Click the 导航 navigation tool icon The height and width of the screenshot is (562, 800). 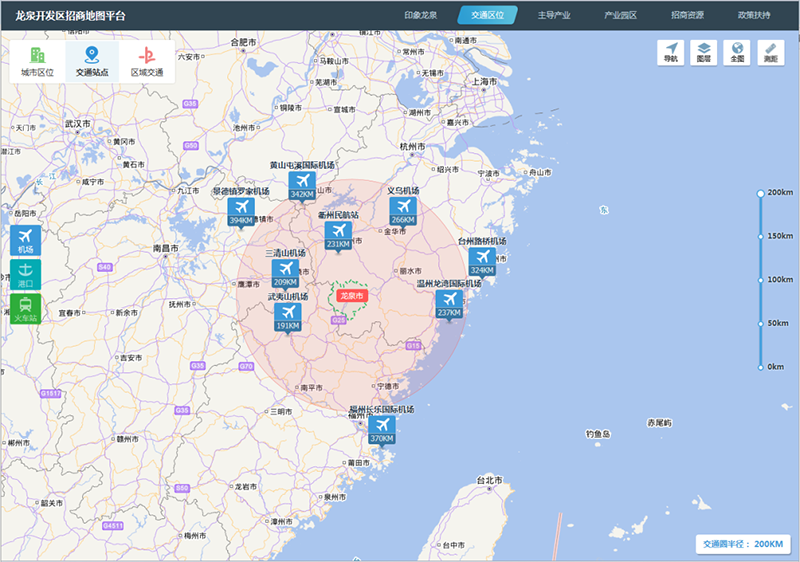pyautogui.click(x=671, y=53)
